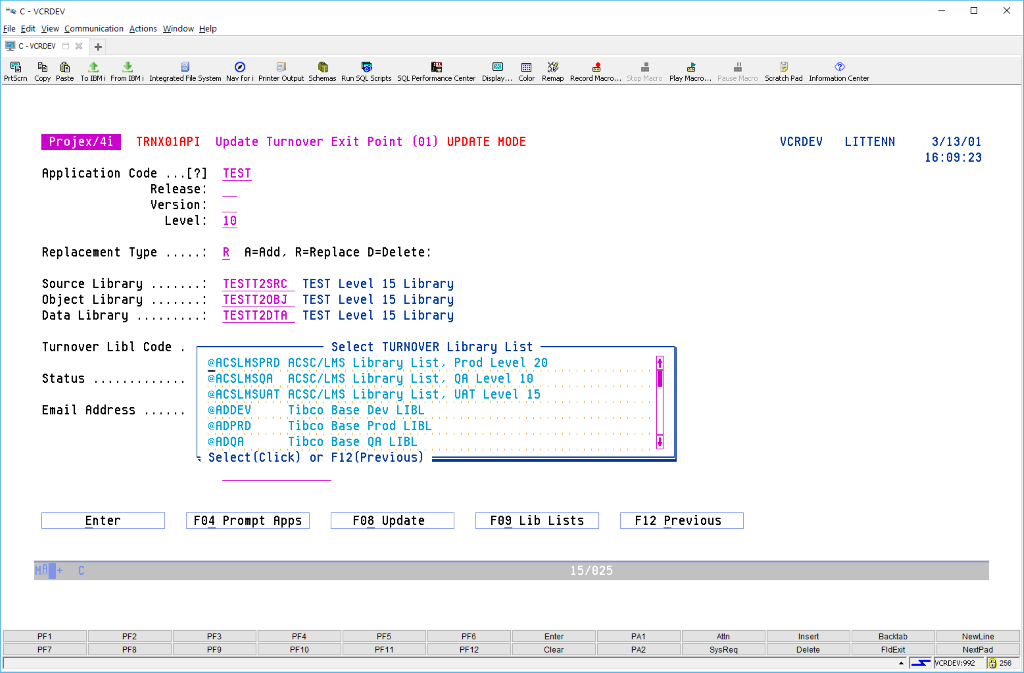
Task: Click the PF12 keypad button
Action: 469,650
